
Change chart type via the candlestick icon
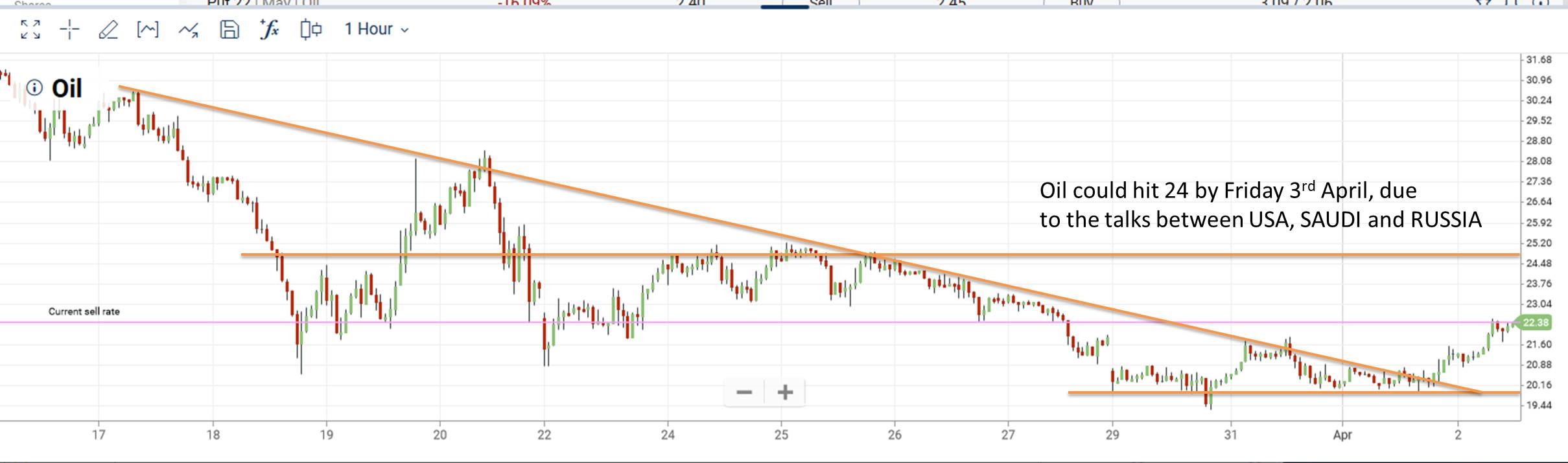[x=310, y=29]
